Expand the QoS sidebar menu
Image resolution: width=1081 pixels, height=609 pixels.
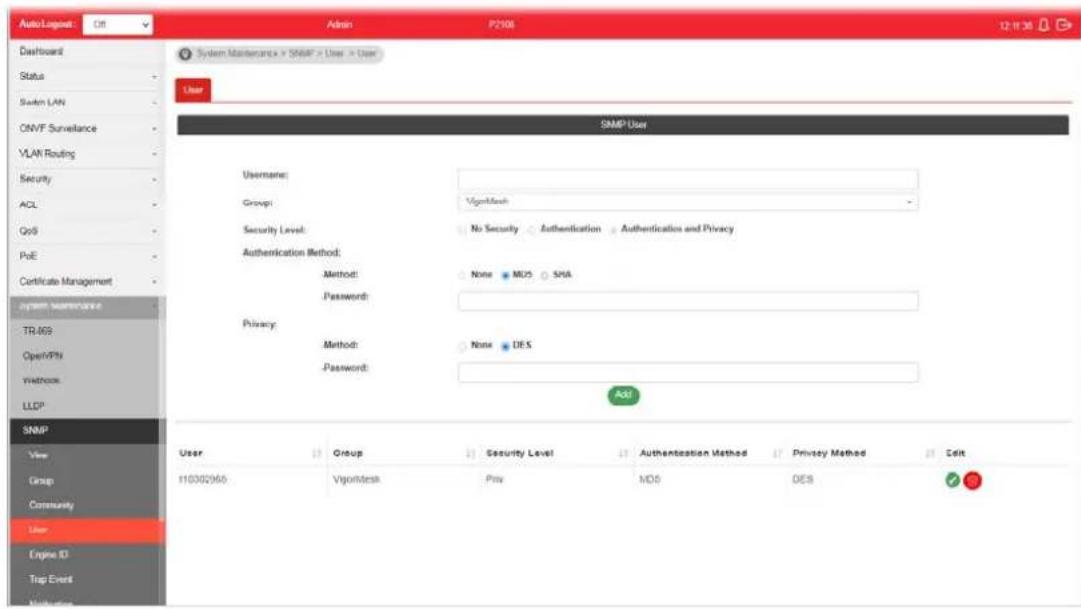pos(86,230)
